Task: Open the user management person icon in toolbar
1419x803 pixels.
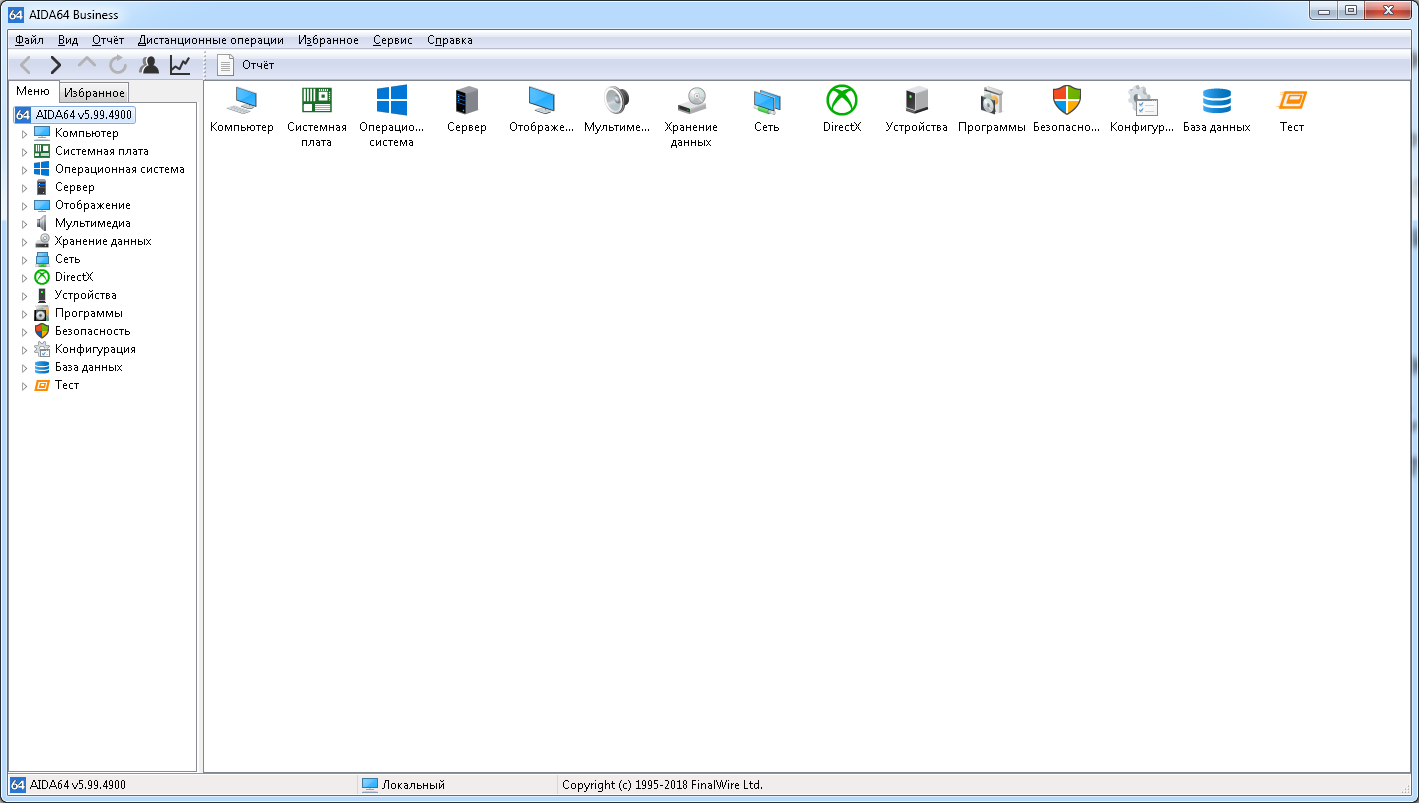Action: point(149,65)
